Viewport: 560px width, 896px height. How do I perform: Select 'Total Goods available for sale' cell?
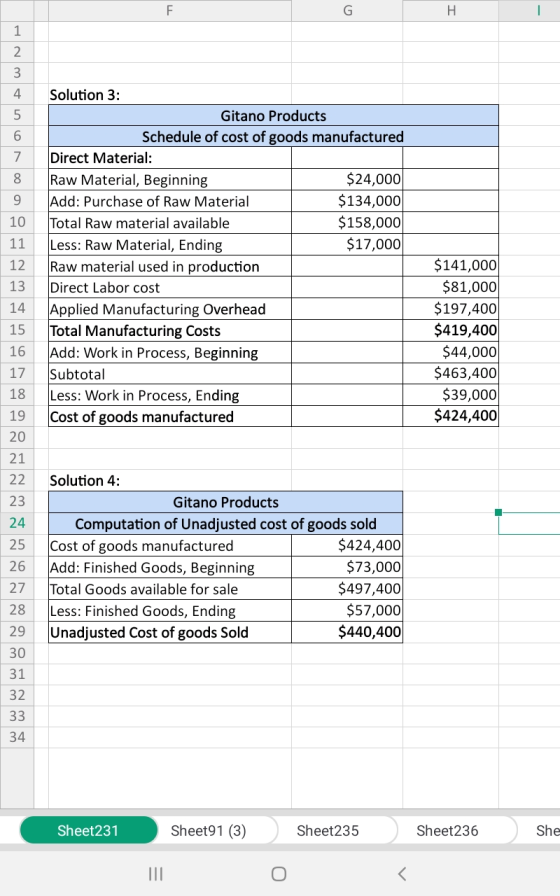(170, 589)
